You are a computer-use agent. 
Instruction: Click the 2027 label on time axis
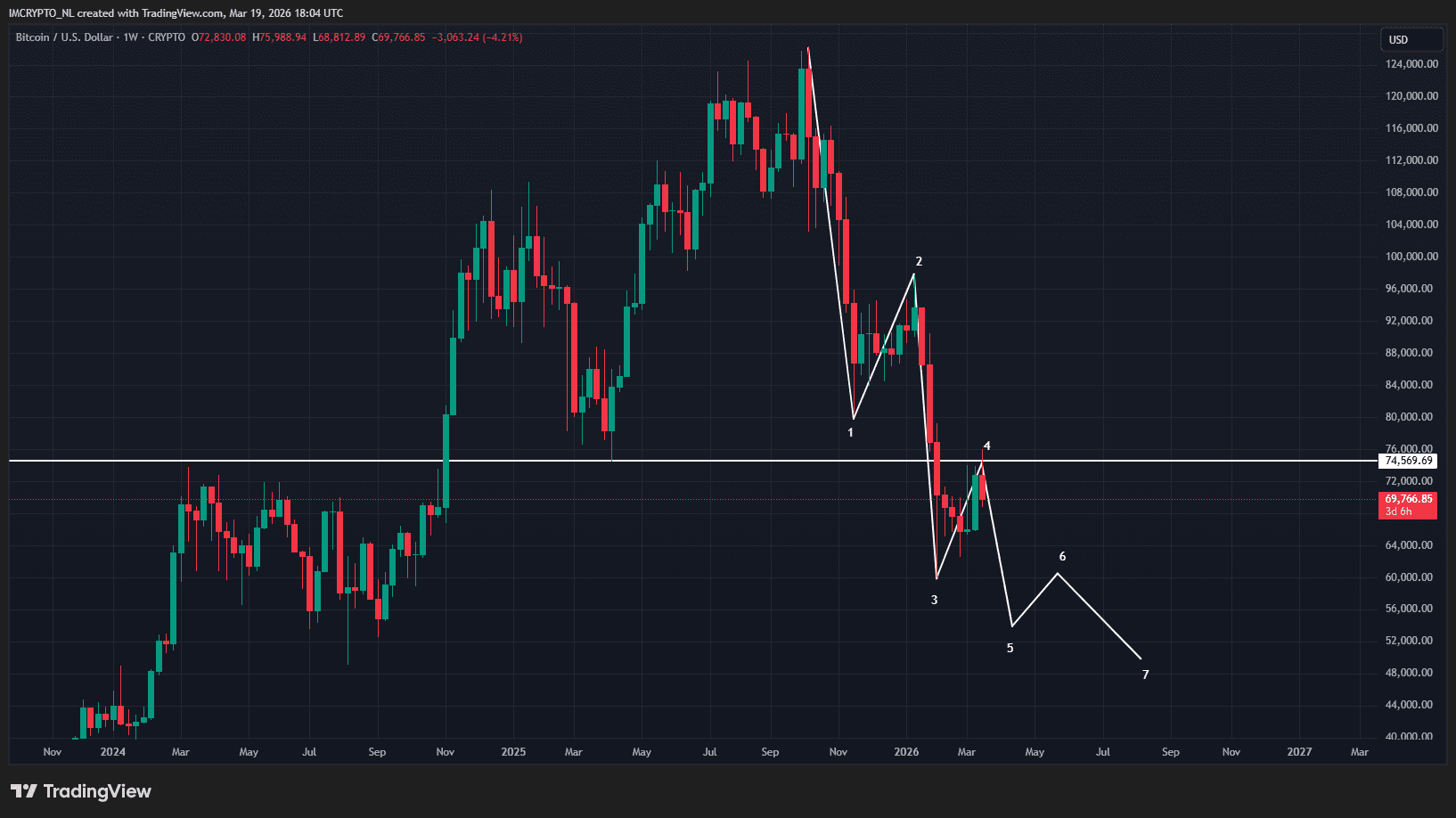pos(1299,752)
